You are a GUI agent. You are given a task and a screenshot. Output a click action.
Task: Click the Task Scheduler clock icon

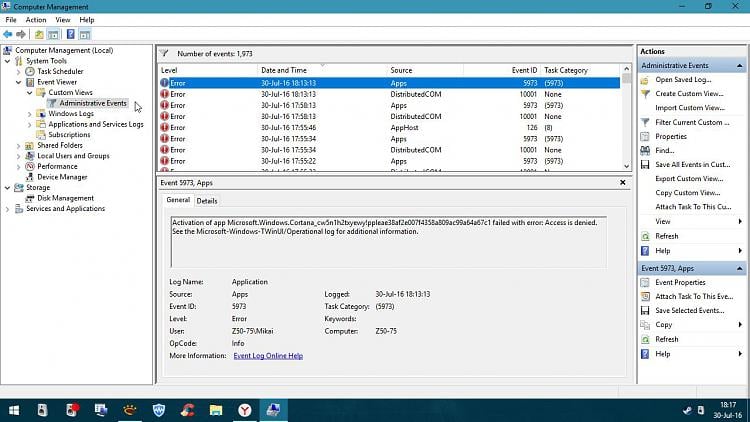[30, 71]
